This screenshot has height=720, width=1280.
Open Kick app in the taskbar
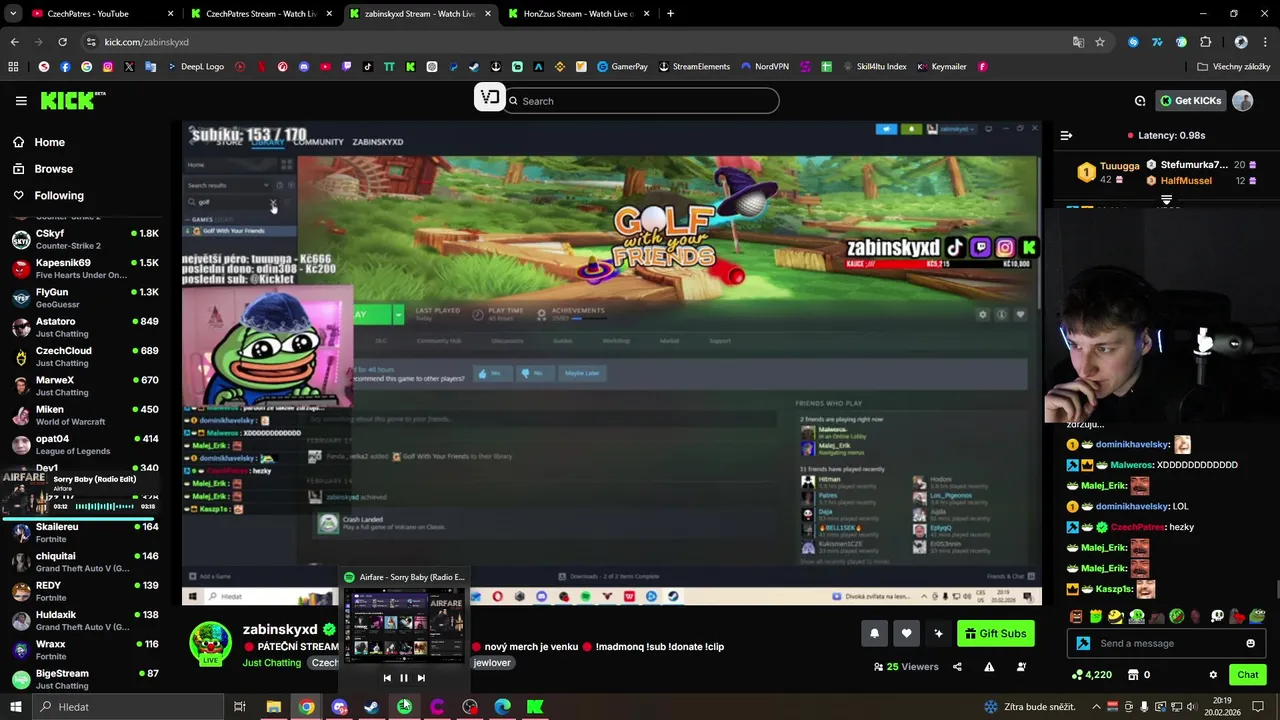point(535,707)
